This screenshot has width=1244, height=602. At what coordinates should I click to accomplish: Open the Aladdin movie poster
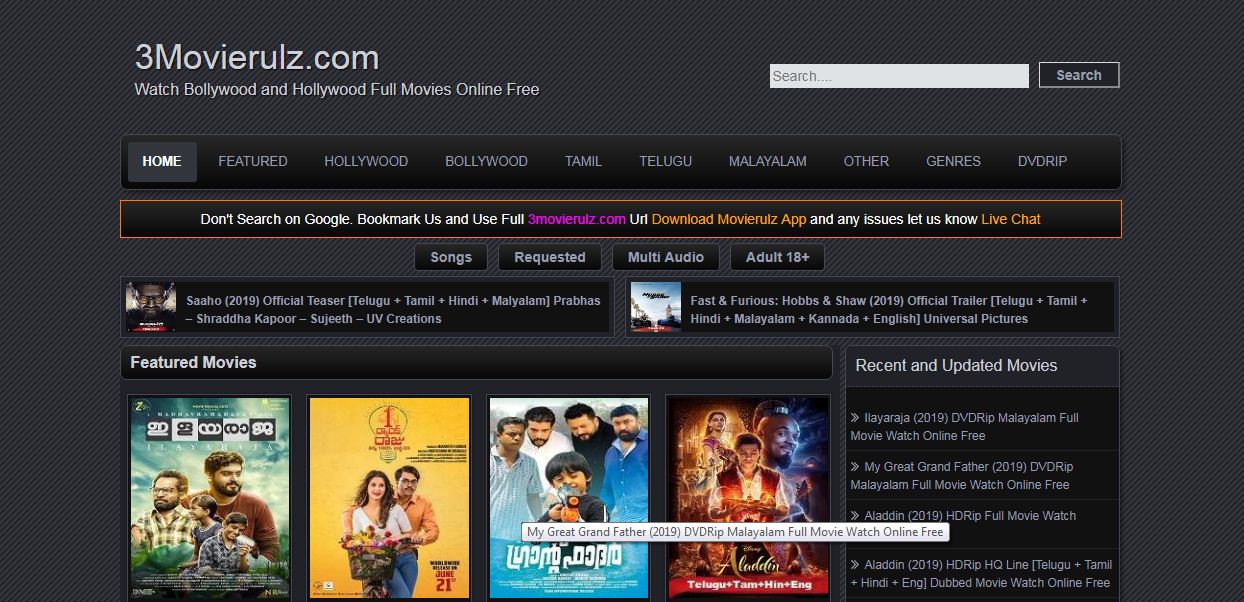748,498
